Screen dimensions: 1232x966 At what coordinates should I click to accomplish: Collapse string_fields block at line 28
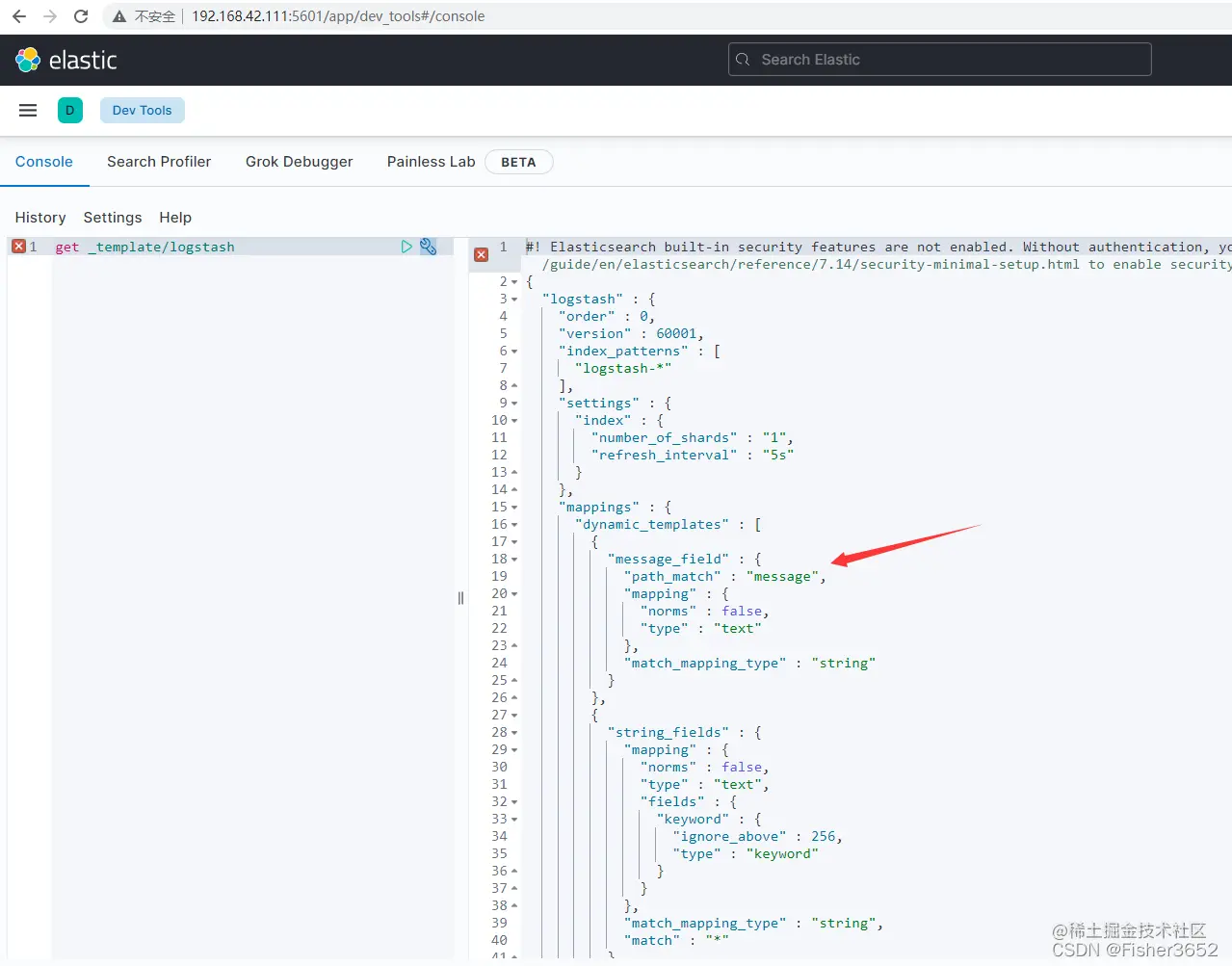click(x=514, y=733)
